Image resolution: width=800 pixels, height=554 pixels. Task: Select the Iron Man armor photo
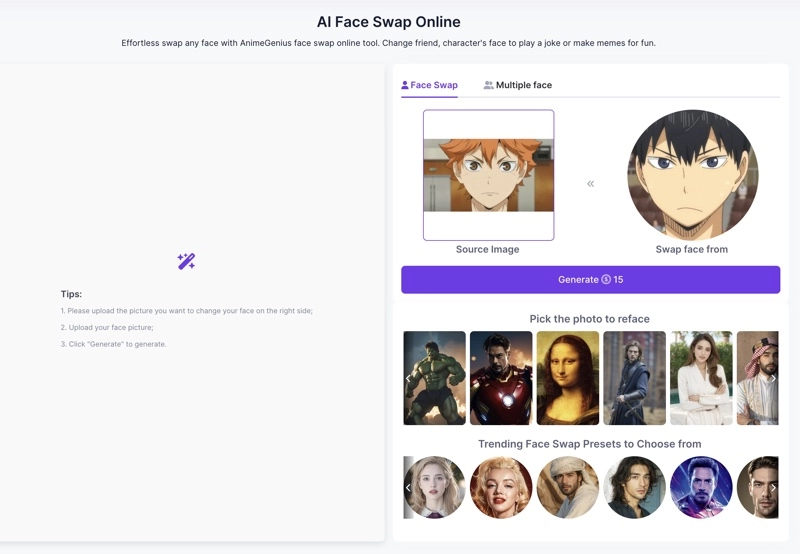(501, 378)
